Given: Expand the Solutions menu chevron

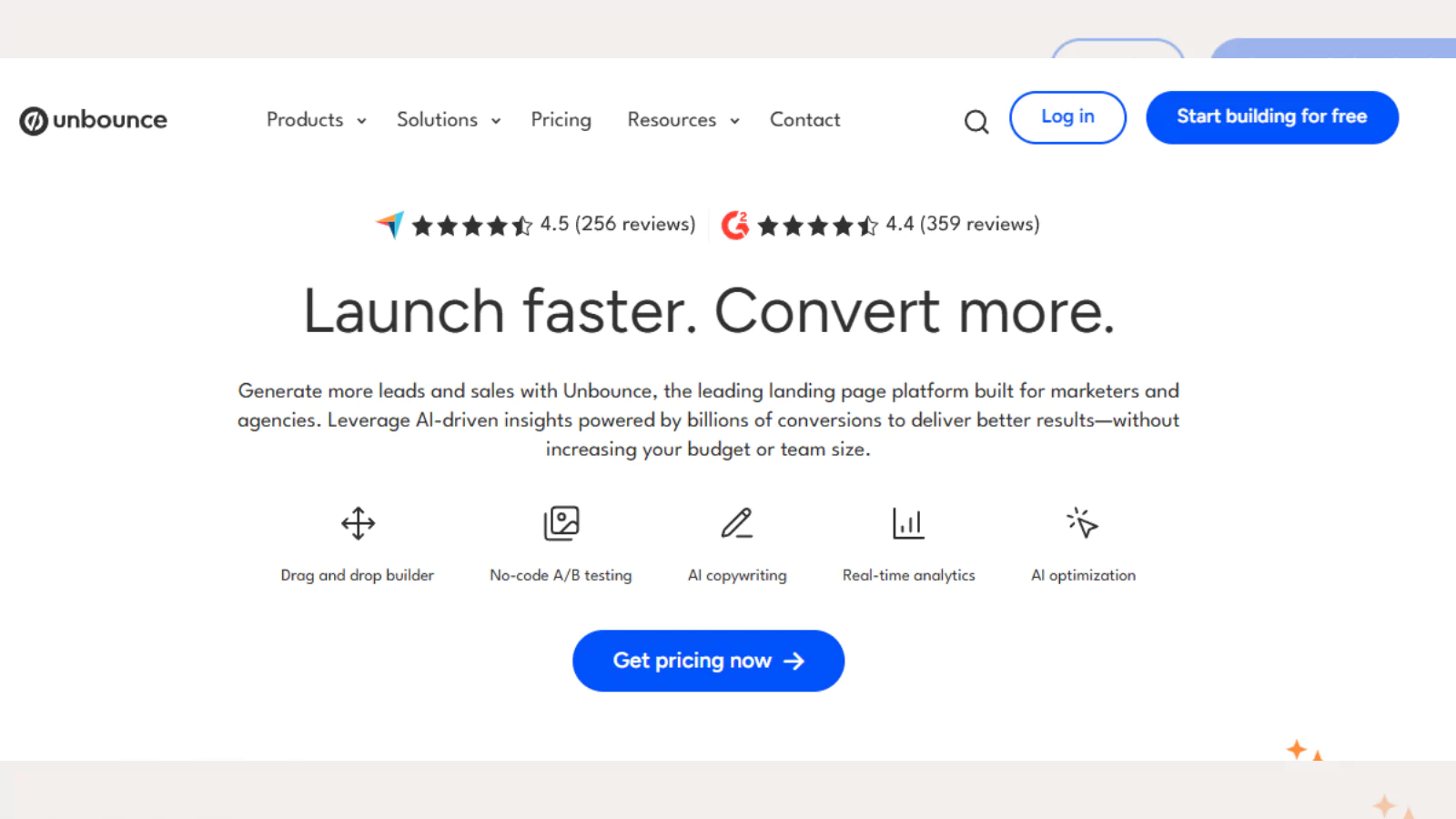Looking at the screenshot, I should (x=496, y=121).
